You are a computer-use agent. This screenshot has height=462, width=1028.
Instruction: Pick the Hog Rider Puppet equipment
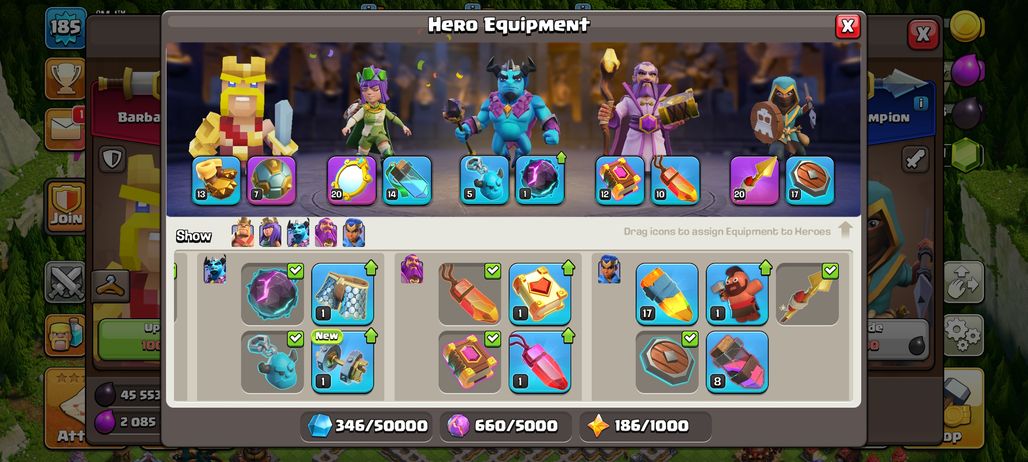(x=737, y=294)
